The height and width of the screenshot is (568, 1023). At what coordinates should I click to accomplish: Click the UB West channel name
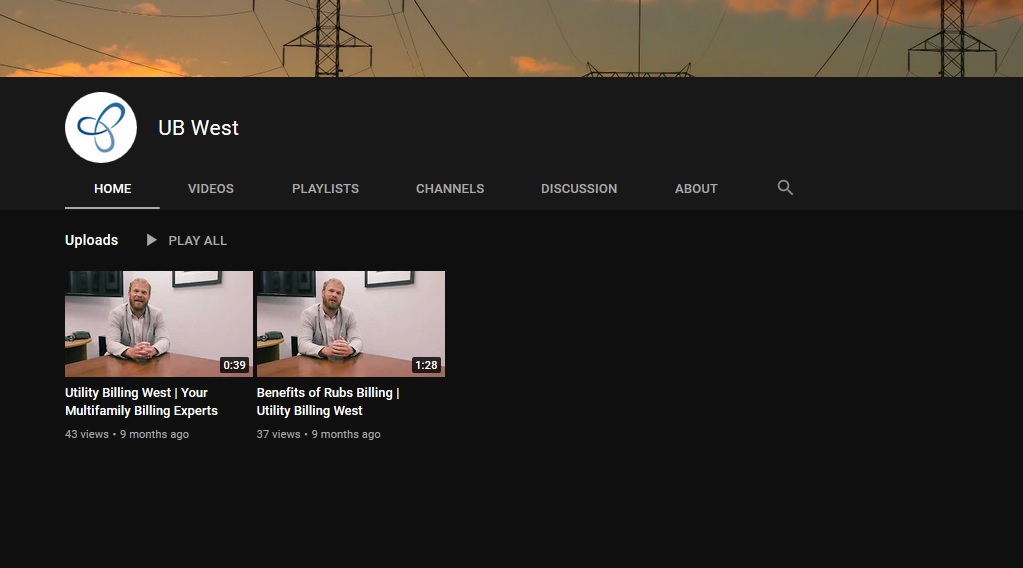pyautogui.click(x=198, y=128)
